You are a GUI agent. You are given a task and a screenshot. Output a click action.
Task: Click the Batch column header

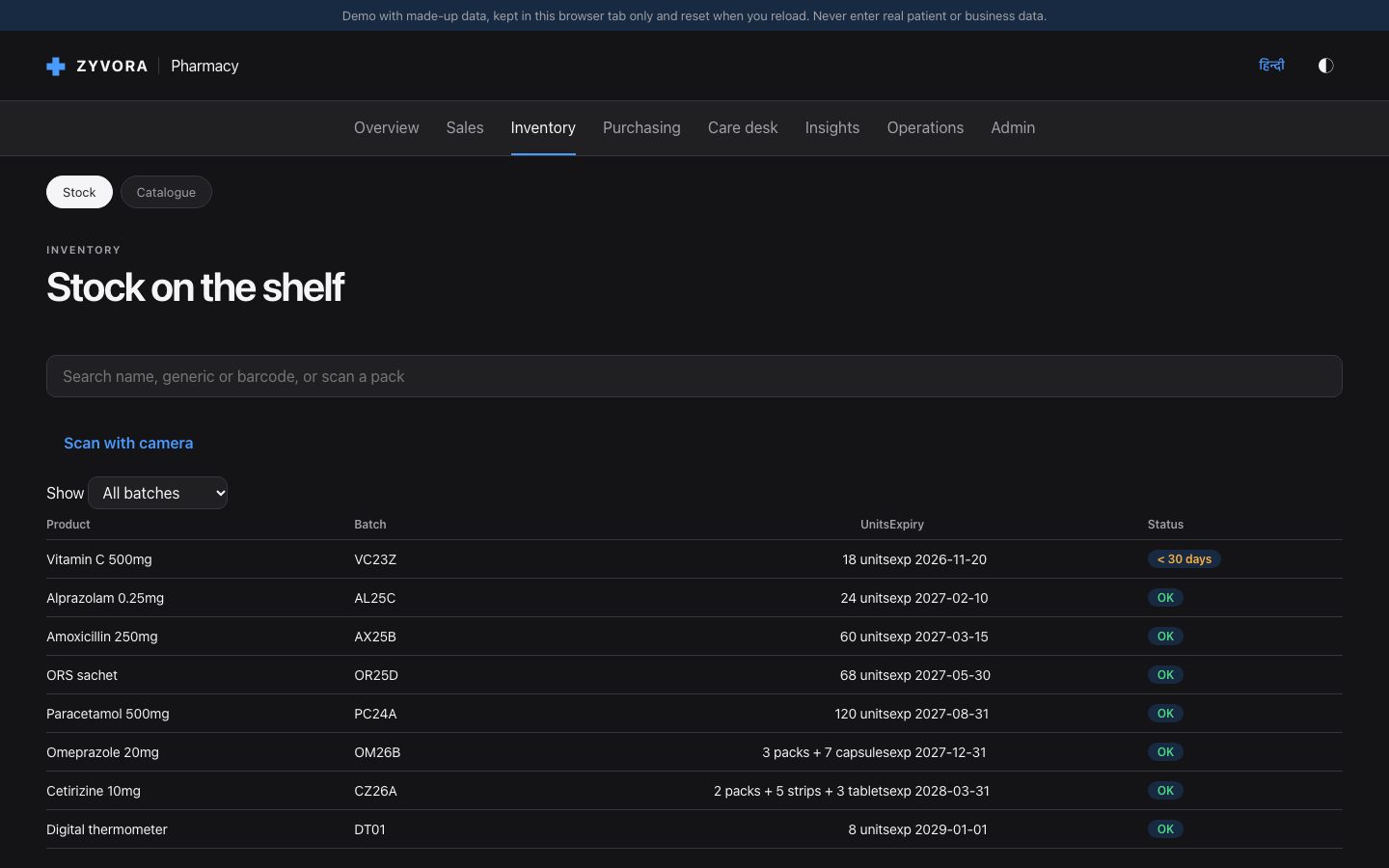tap(370, 525)
